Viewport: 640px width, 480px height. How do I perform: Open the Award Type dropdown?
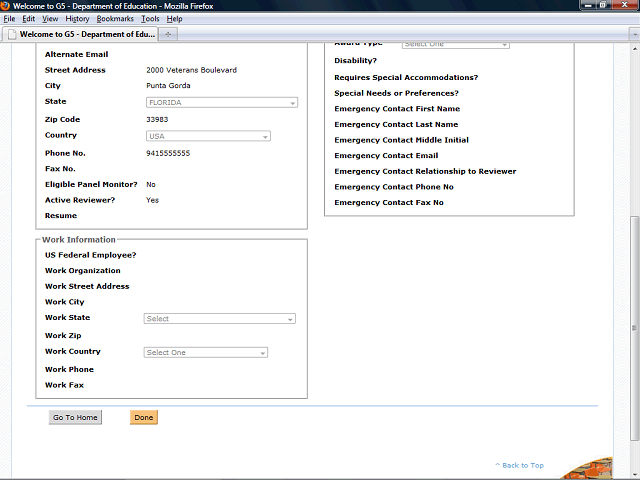pos(456,45)
